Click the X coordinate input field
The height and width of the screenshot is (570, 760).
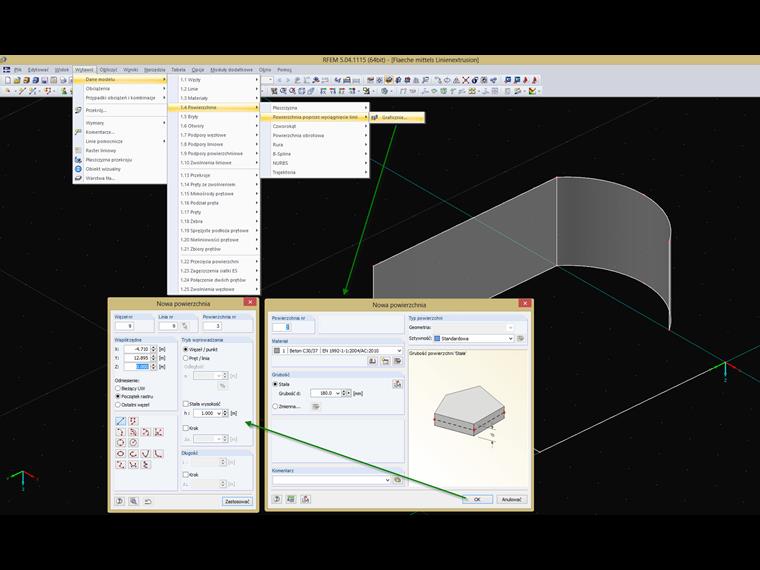click(x=136, y=349)
